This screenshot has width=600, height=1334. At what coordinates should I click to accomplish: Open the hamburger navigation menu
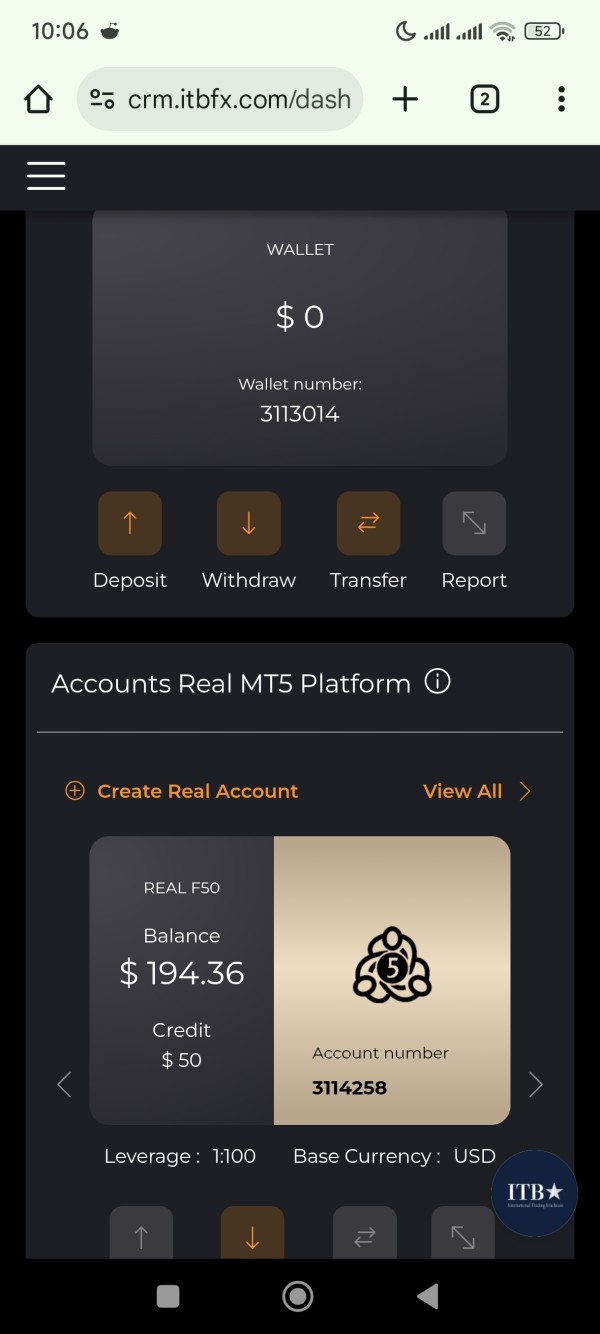pyautogui.click(x=46, y=176)
